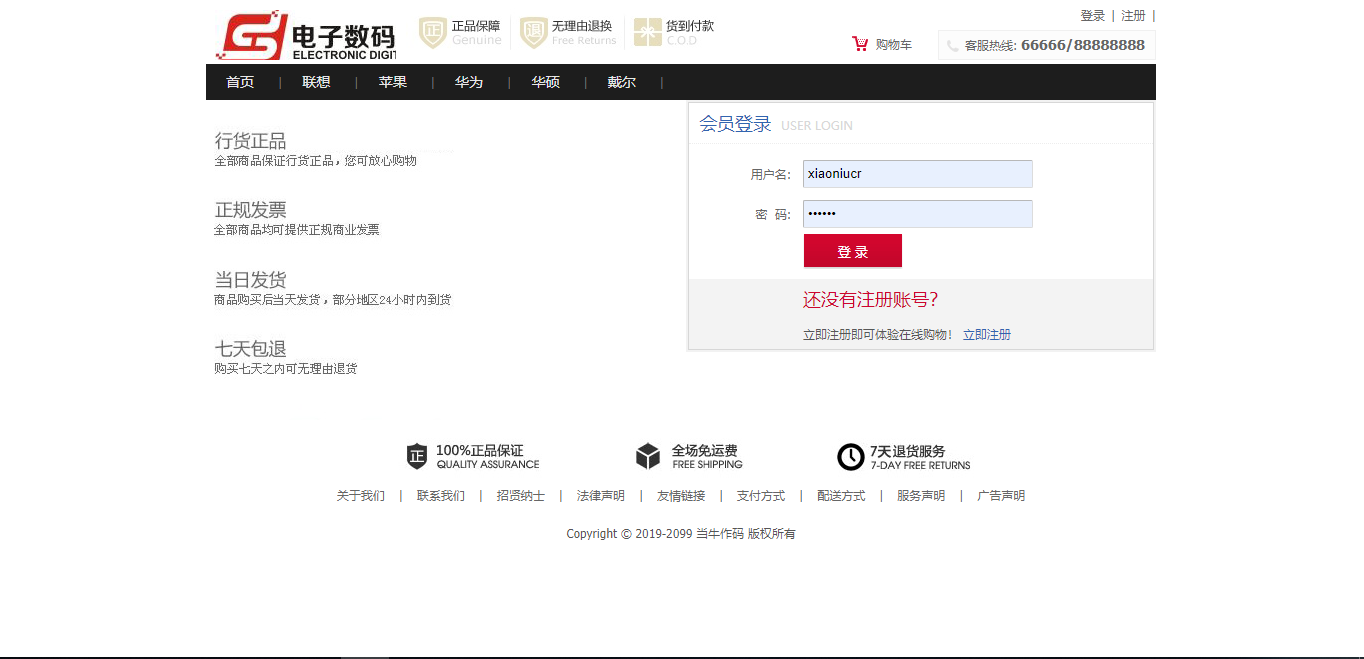Click the 当牛作码 copyright link
Screen dimensions: 1364x659
tap(720, 534)
